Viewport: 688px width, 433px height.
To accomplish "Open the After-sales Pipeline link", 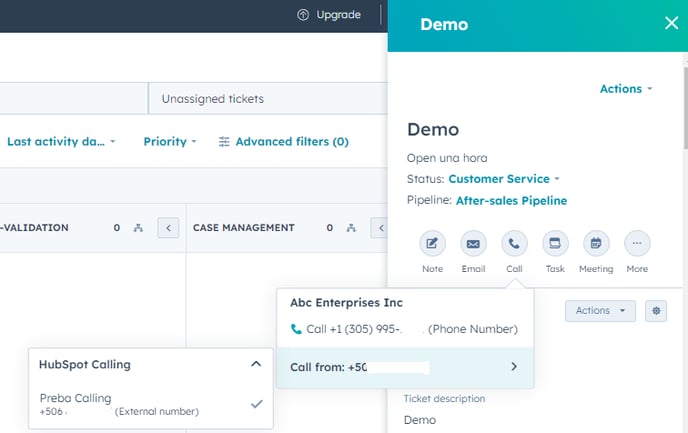I will pos(511,201).
